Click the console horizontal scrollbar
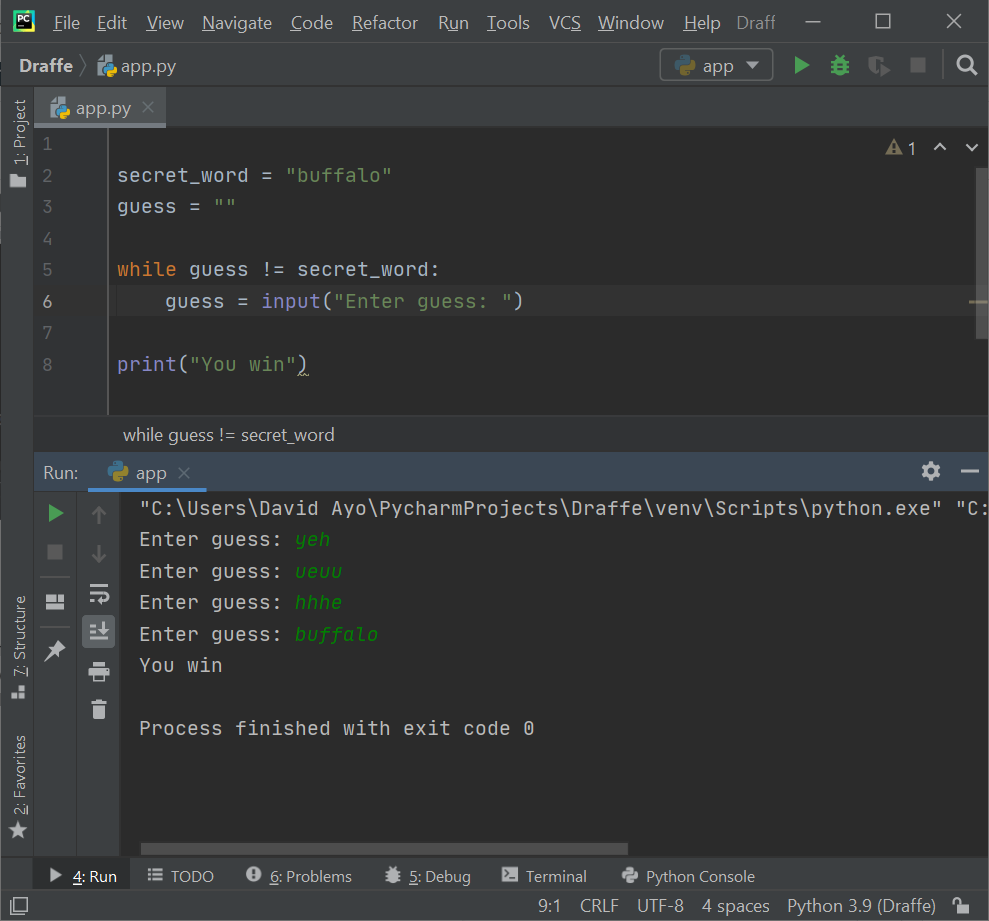The image size is (989, 921). (x=384, y=848)
